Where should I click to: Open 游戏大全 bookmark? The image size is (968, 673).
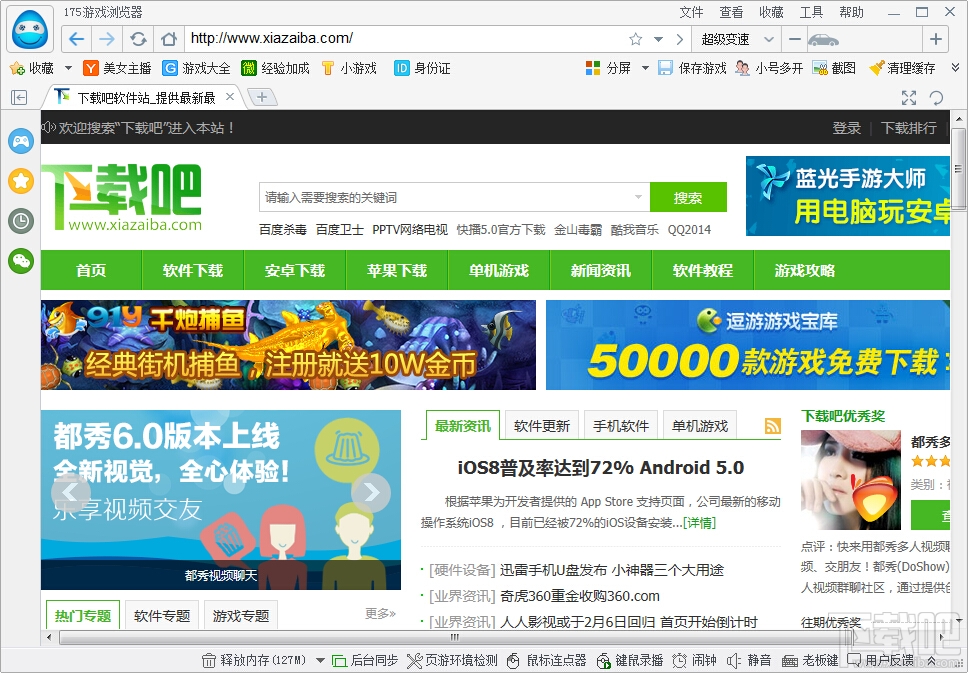[196, 68]
